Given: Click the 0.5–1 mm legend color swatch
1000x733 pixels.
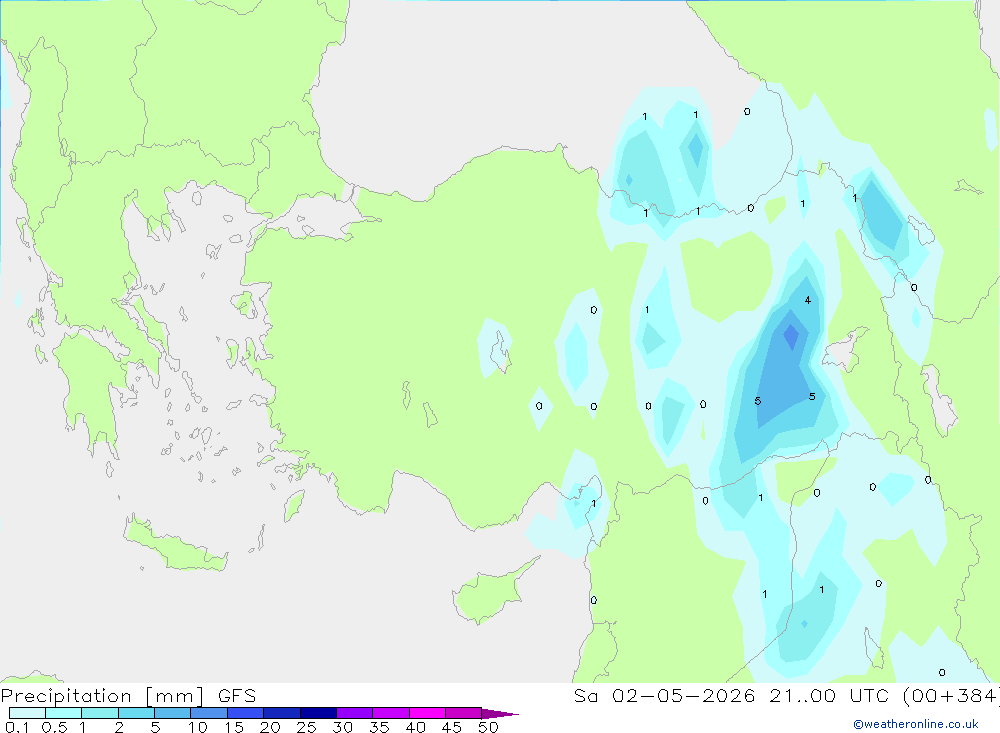Looking at the screenshot, I should pyautogui.click(x=64, y=713).
